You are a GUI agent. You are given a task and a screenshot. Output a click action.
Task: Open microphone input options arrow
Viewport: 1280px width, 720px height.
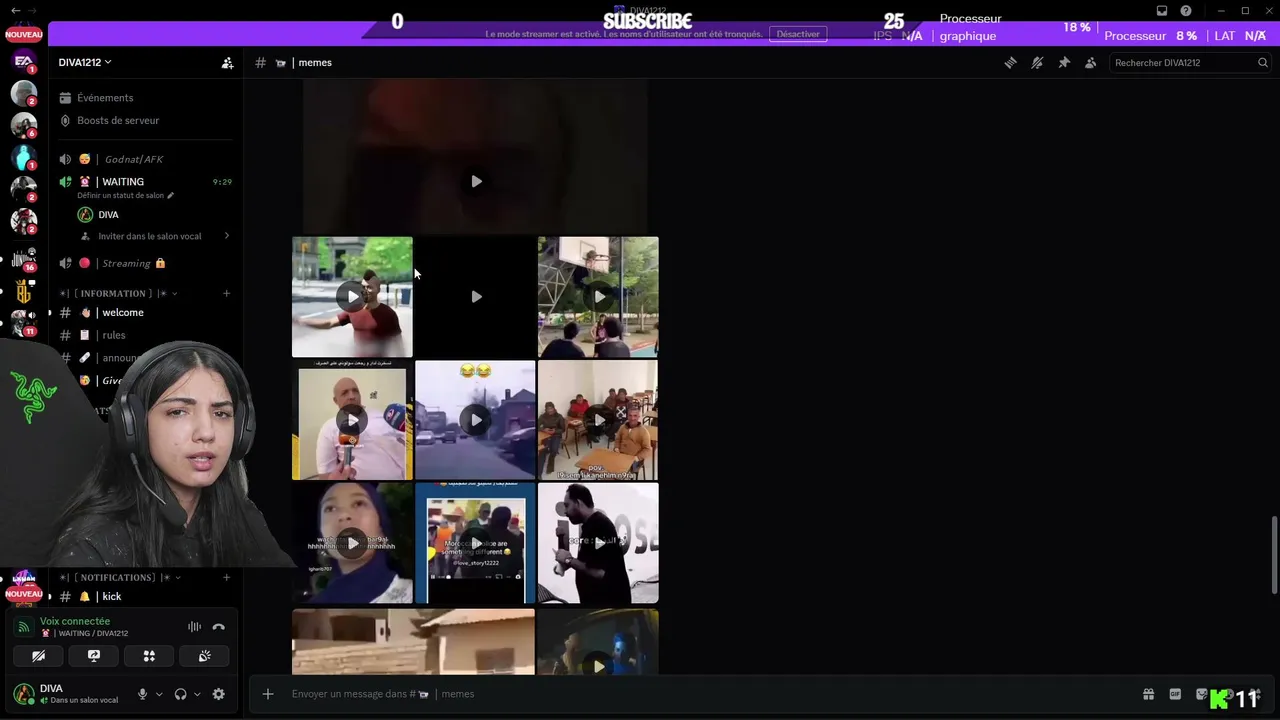point(159,694)
